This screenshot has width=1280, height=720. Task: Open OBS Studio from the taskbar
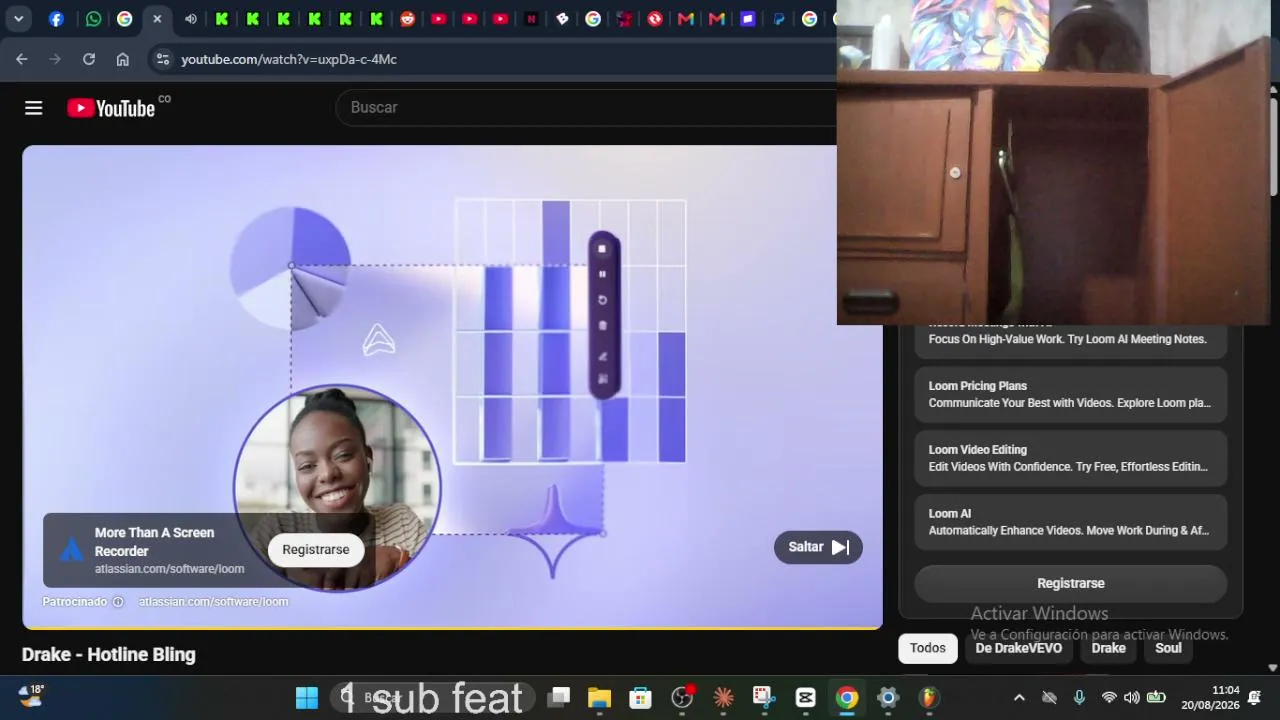682,698
